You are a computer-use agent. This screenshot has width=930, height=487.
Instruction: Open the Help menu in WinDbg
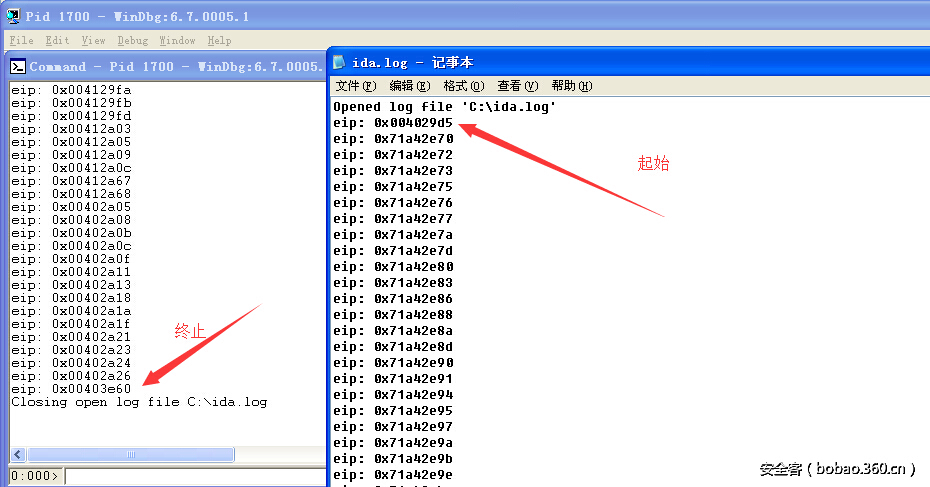(219, 41)
